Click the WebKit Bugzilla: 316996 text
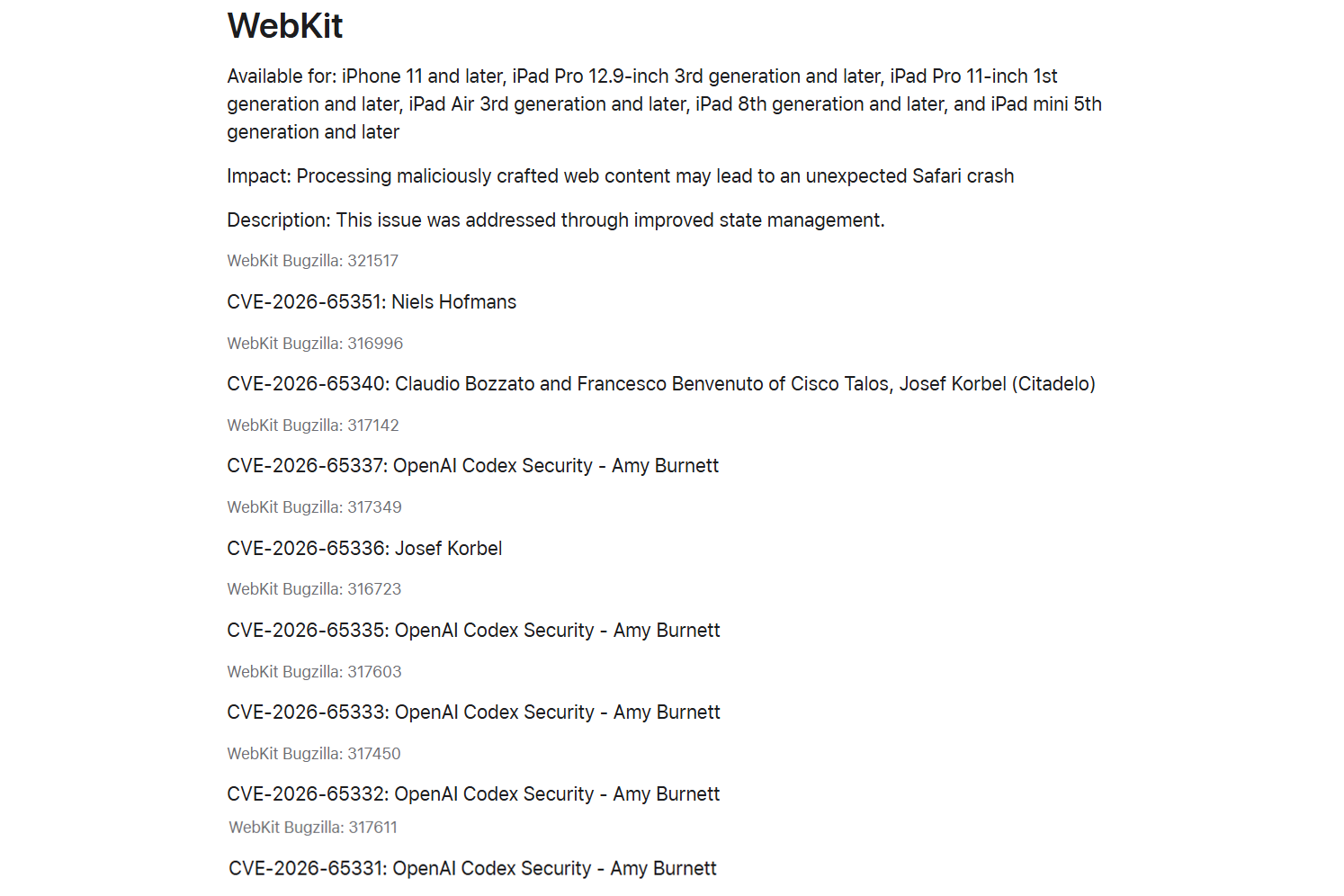1344x896 pixels. [315, 344]
